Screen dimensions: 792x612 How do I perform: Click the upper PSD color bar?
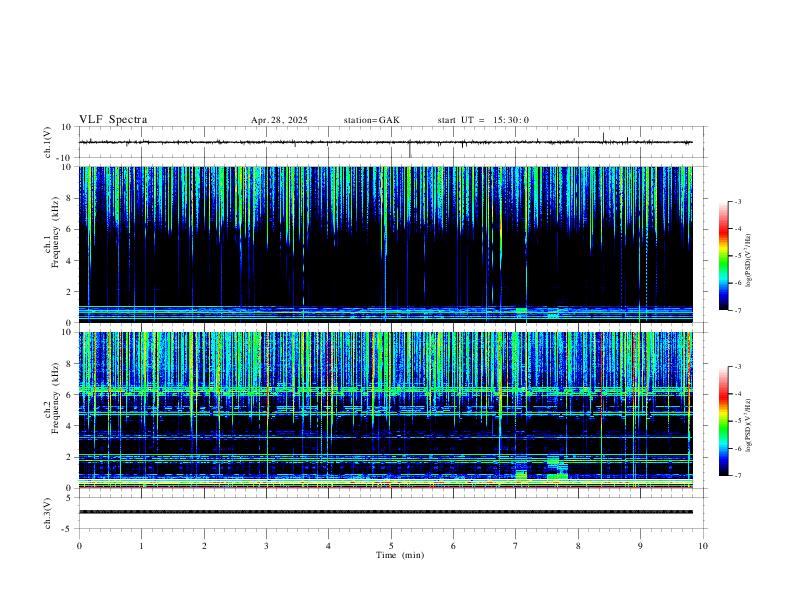724,256
